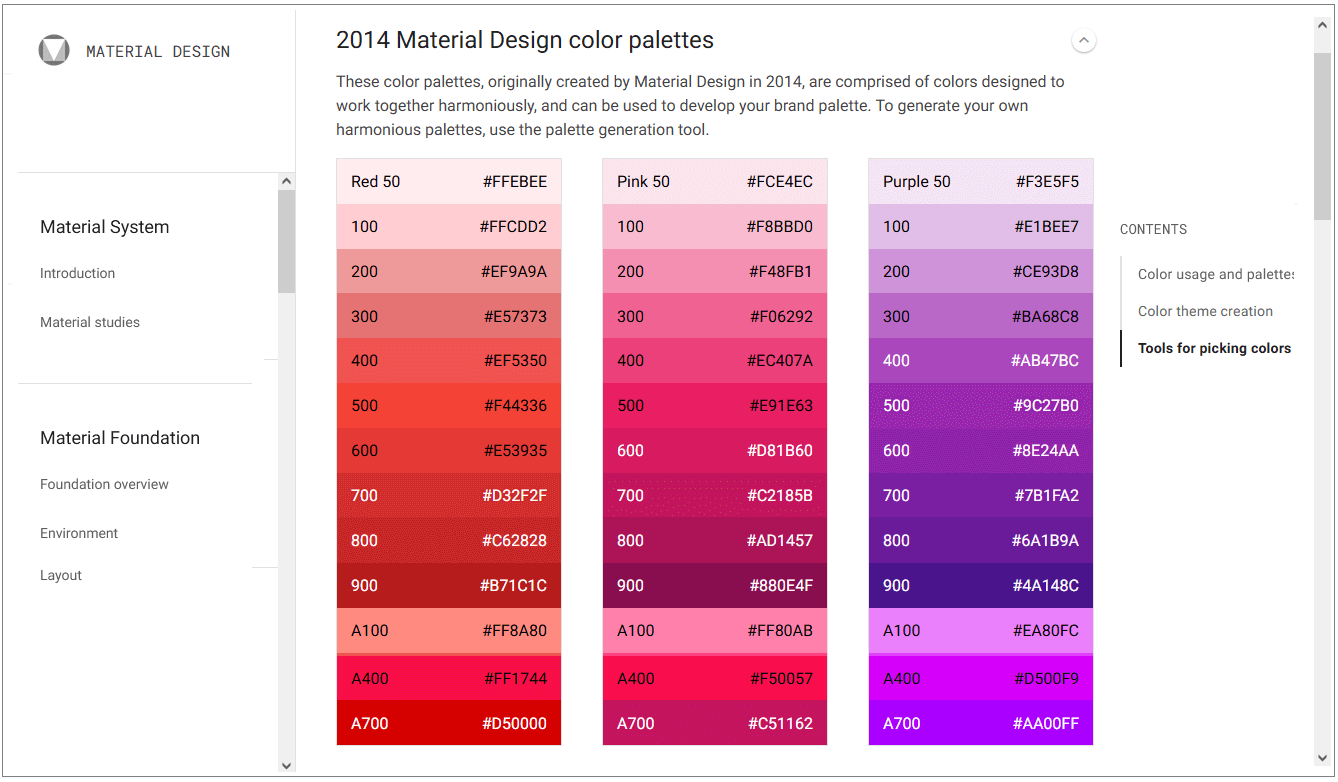The height and width of the screenshot is (782, 1338).
Task: Click the Material Foundation heading
Action: (x=120, y=438)
